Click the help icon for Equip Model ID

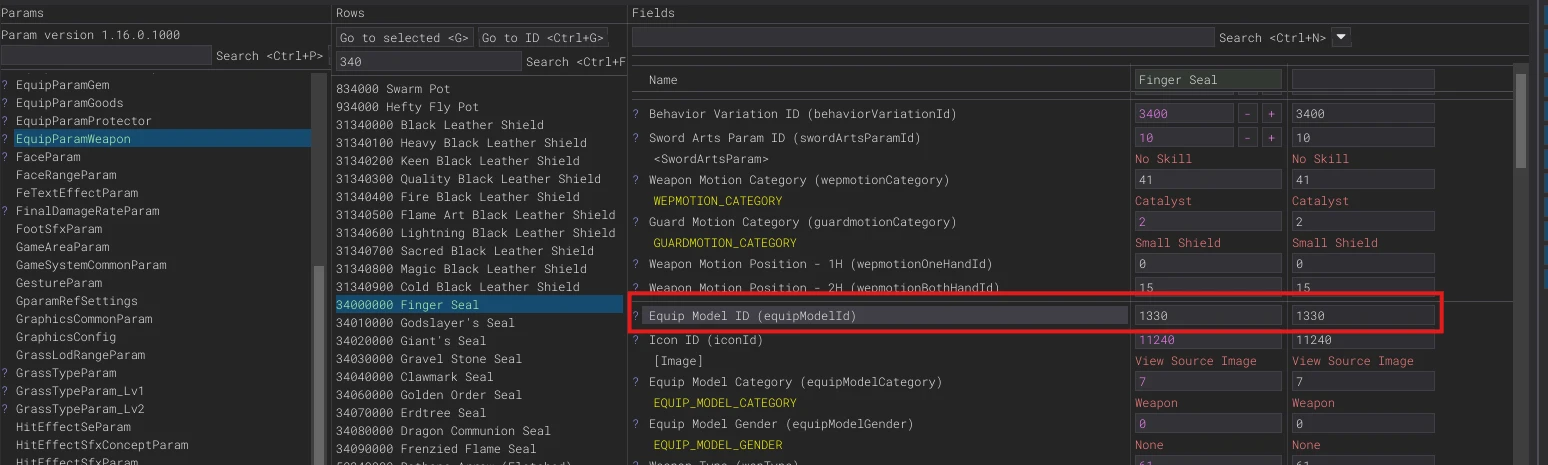[x=636, y=316]
